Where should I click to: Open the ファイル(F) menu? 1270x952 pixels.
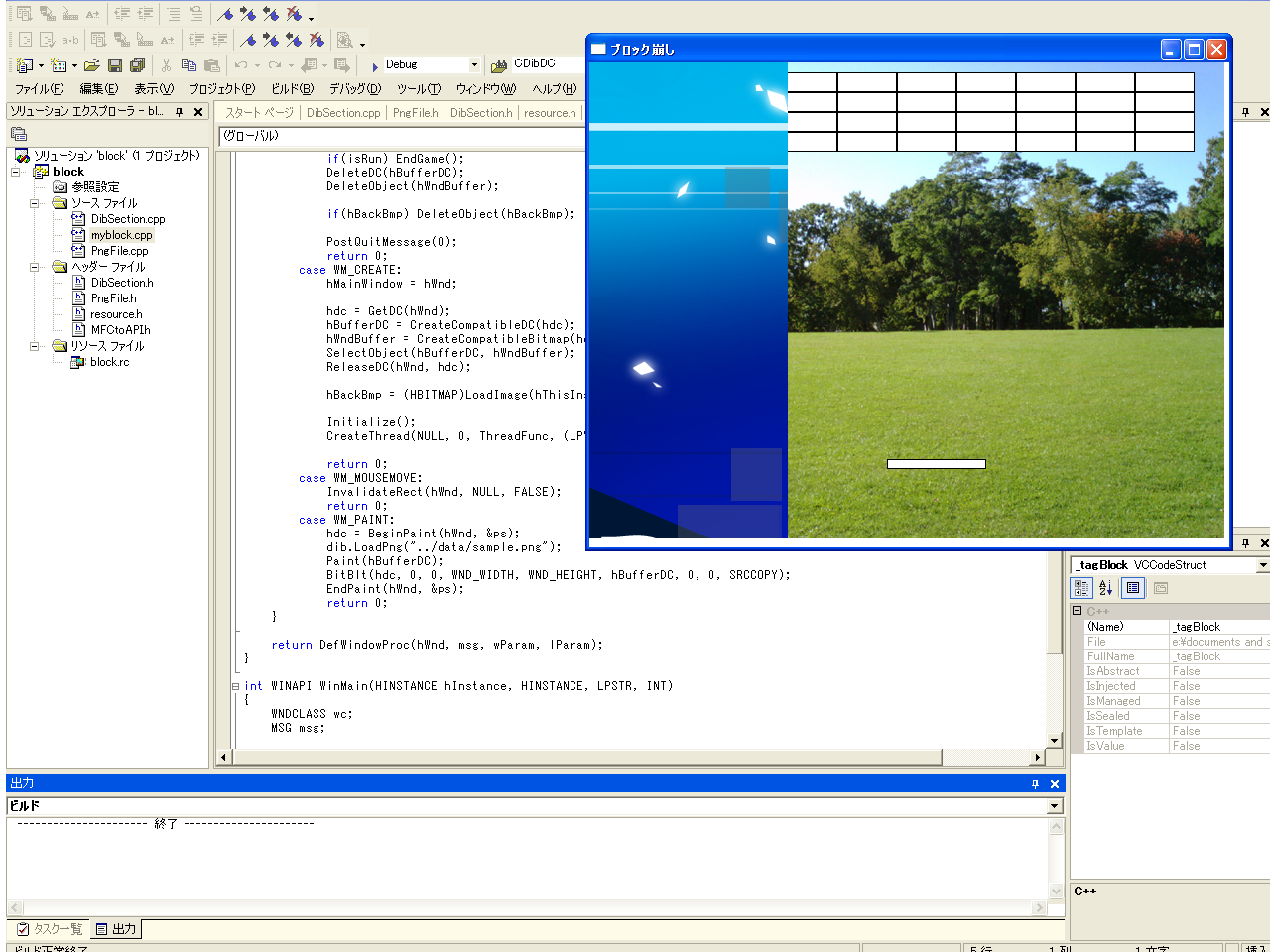coord(39,89)
